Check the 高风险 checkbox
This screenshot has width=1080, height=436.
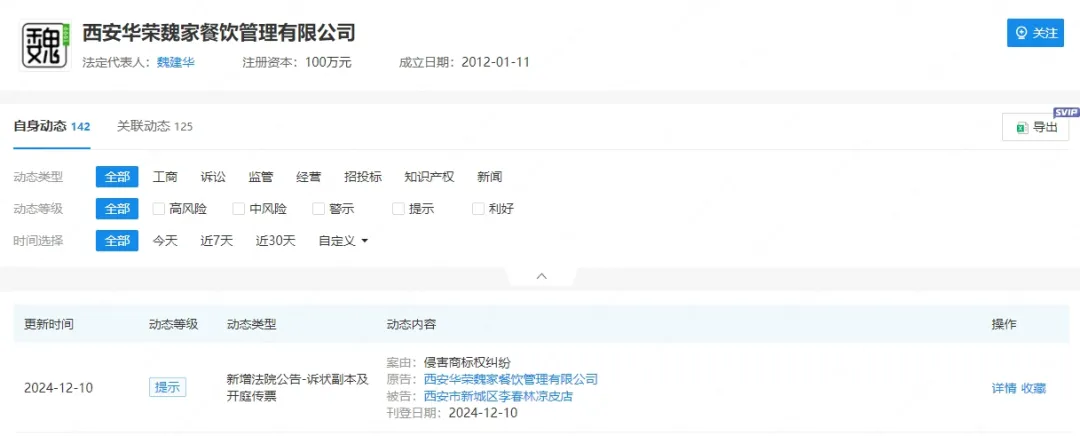[x=159, y=209]
